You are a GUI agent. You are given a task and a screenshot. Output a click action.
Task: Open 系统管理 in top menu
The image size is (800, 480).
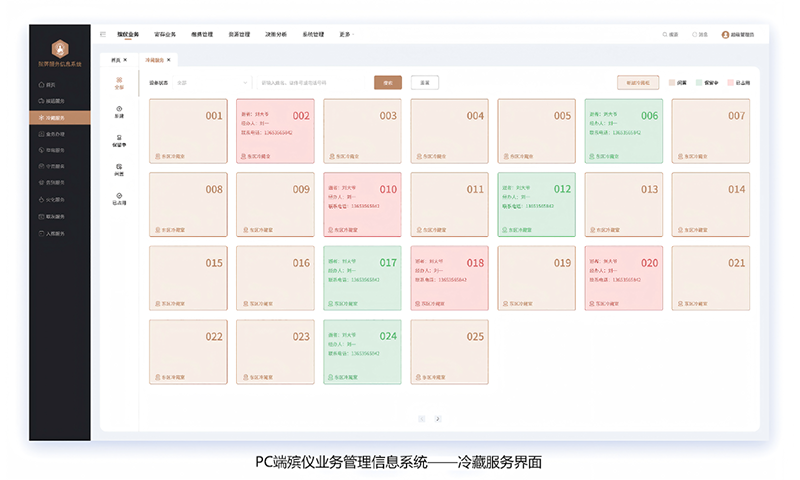(x=313, y=34)
